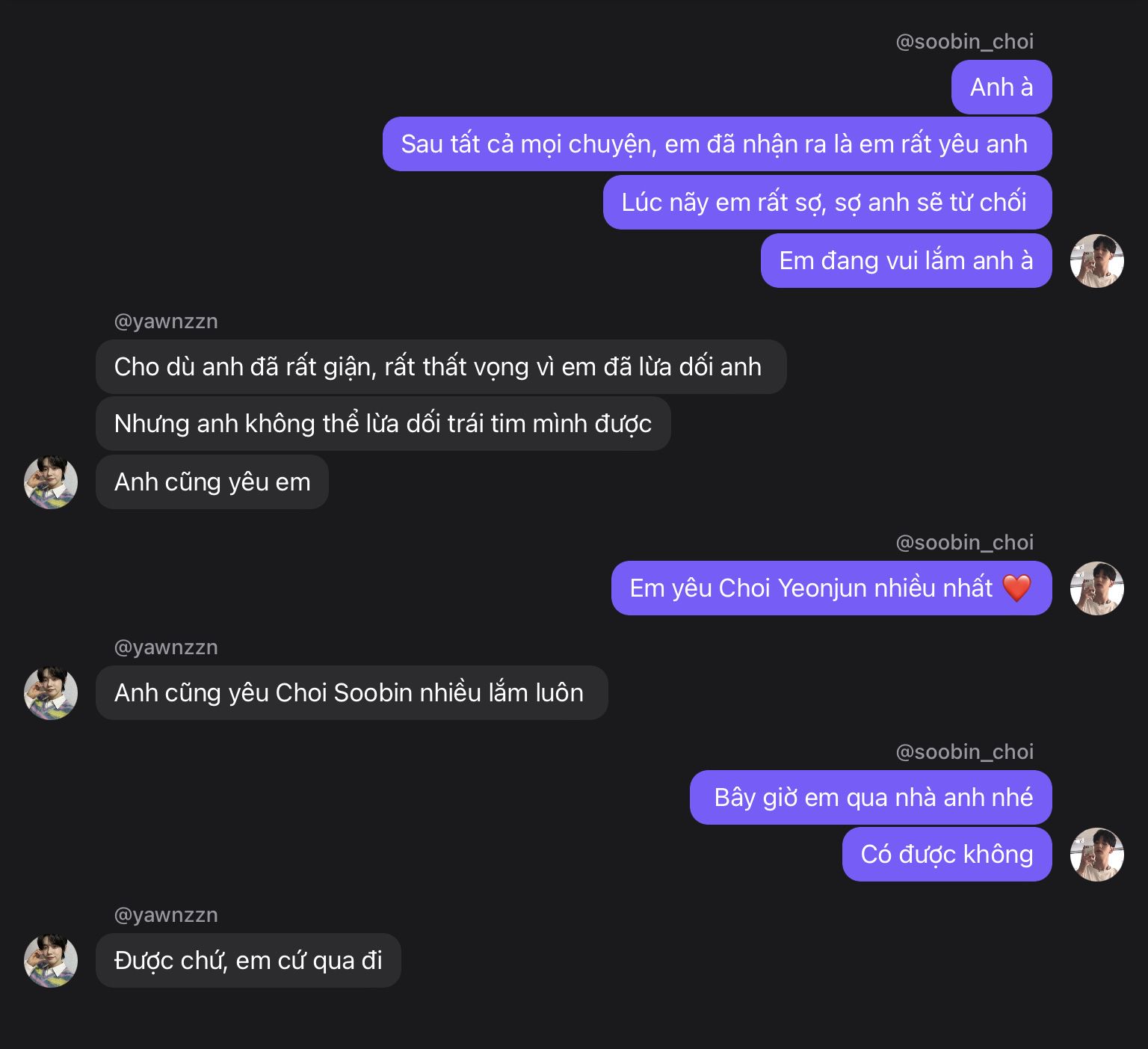Click message "Cho dù anh đã rất giận"

pyautogui.click(x=441, y=367)
